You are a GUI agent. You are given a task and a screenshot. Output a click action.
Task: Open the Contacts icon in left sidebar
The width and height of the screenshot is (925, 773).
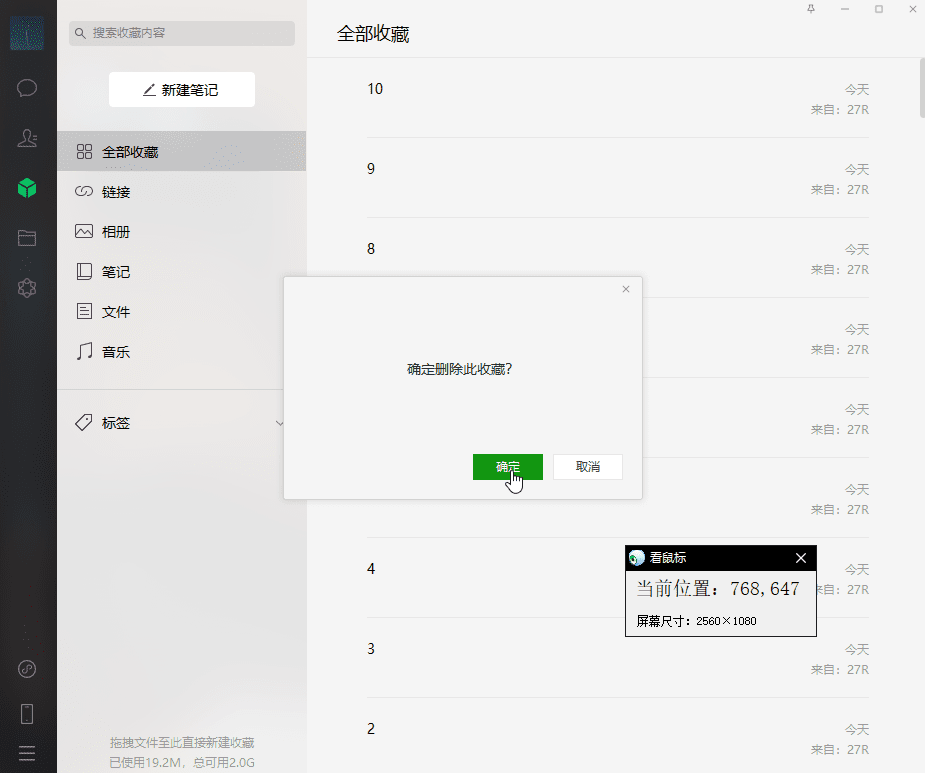(x=27, y=138)
